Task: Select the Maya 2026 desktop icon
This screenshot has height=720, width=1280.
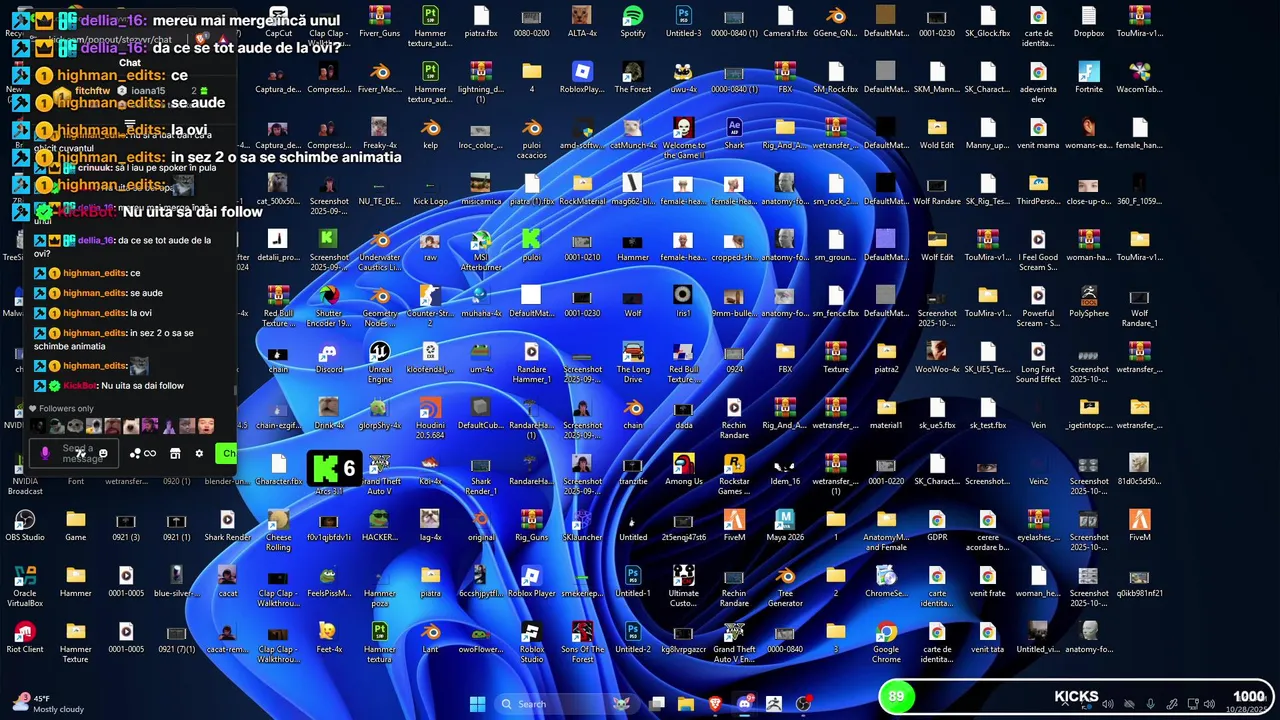Action: (785, 525)
